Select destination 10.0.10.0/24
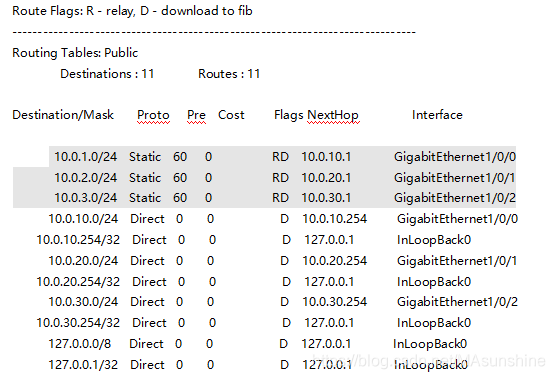 point(83,219)
